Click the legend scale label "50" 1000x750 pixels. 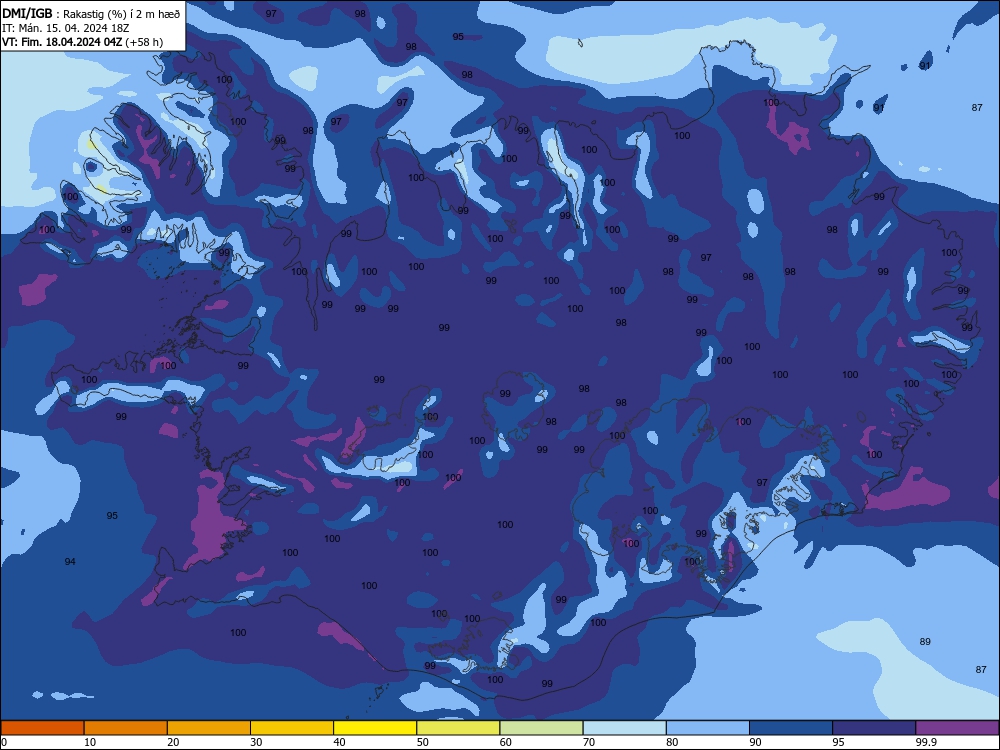(422, 742)
